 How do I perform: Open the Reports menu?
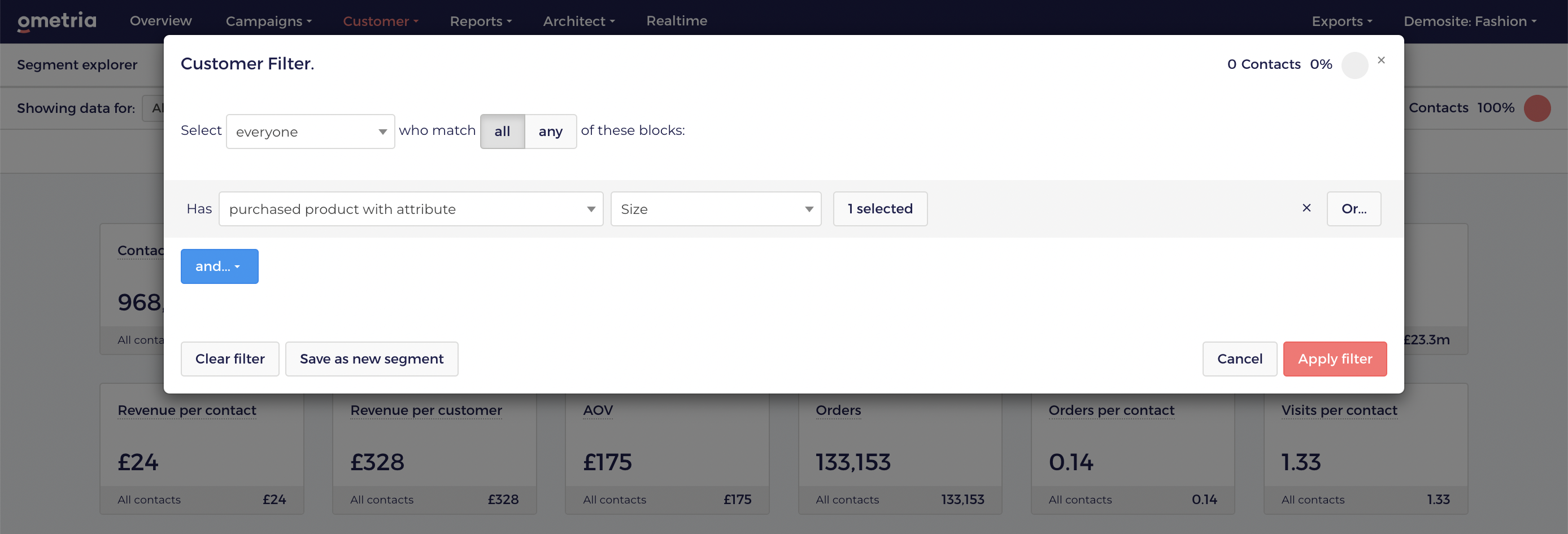pyautogui.click(x=480, y=21)
